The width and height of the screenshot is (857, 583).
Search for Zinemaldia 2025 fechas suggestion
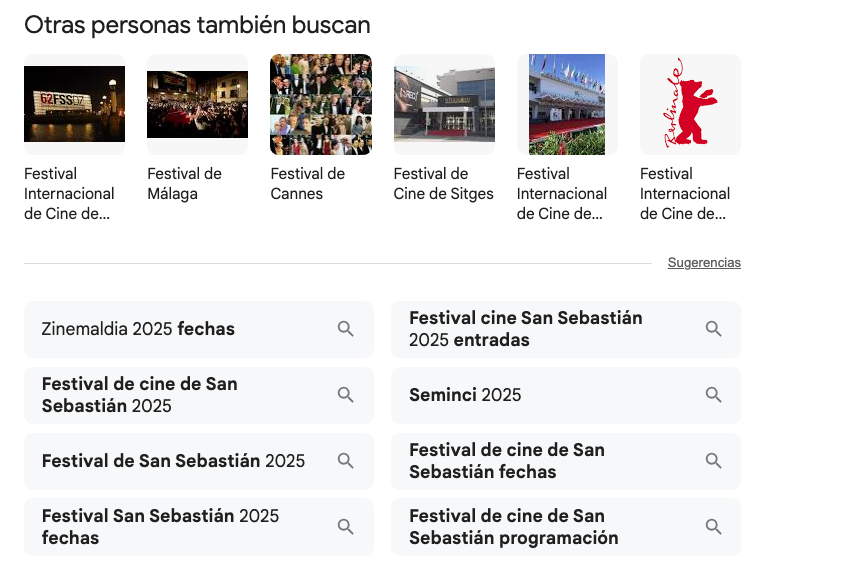138,329
